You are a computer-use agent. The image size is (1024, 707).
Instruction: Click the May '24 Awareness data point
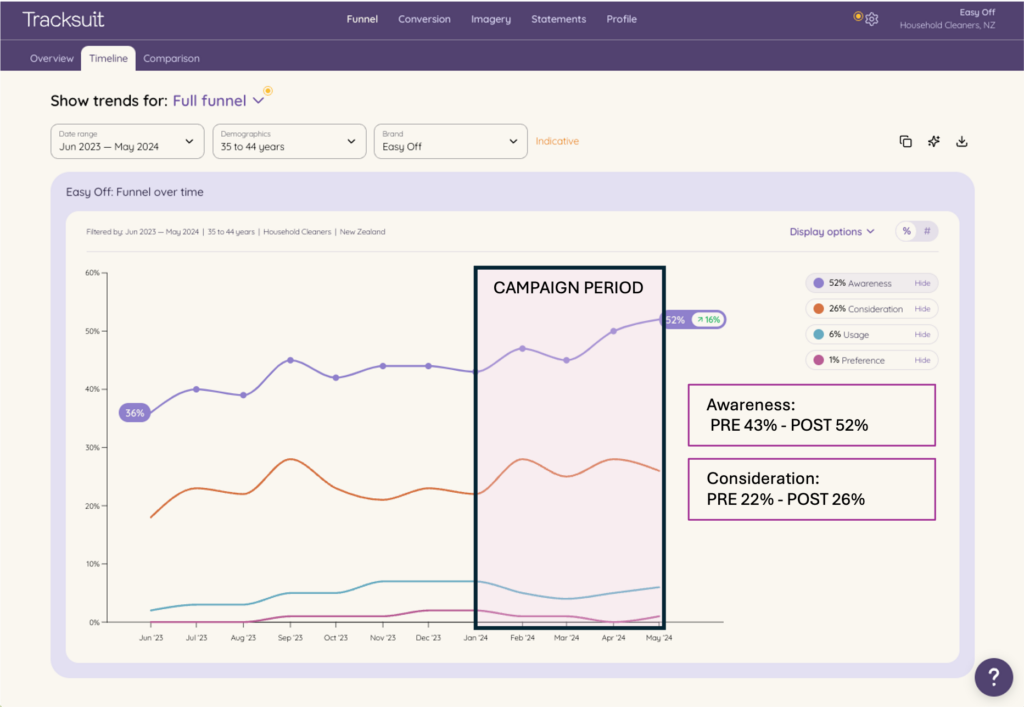click(x=660, y=320)
